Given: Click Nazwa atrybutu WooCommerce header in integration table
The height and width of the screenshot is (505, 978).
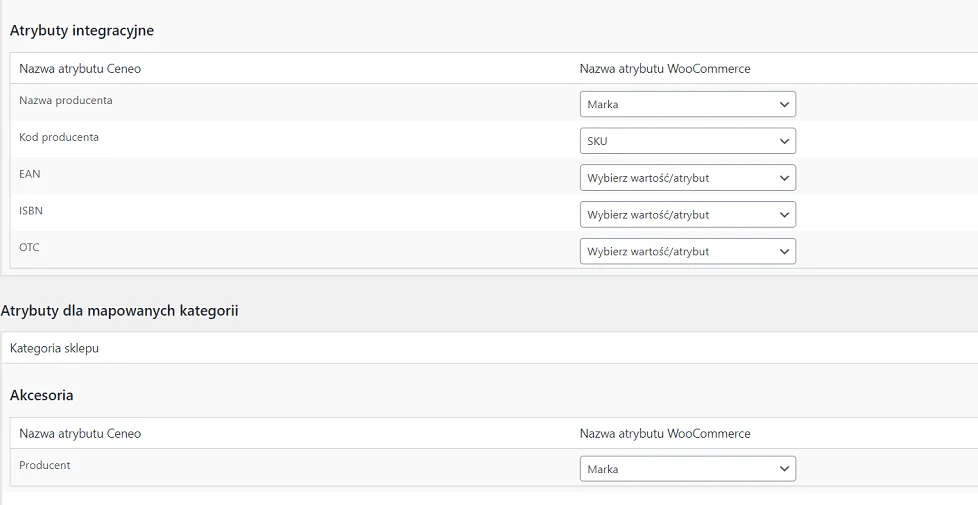Looking at the screenshot, I should click(665, 69).
